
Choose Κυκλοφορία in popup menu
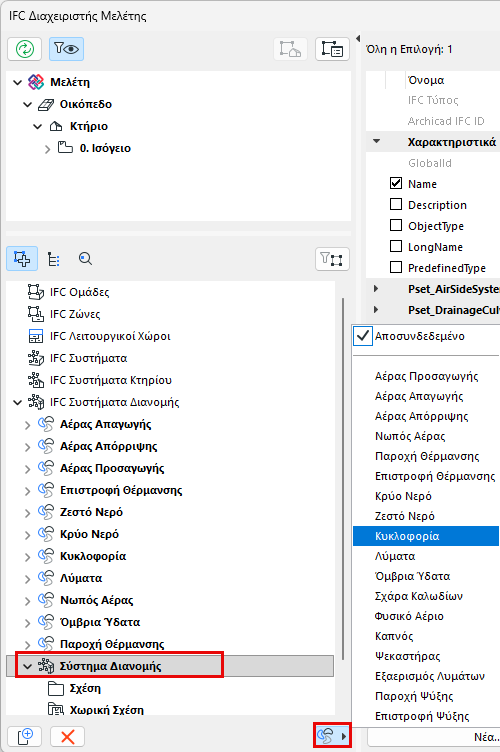[x=426, y=536]
